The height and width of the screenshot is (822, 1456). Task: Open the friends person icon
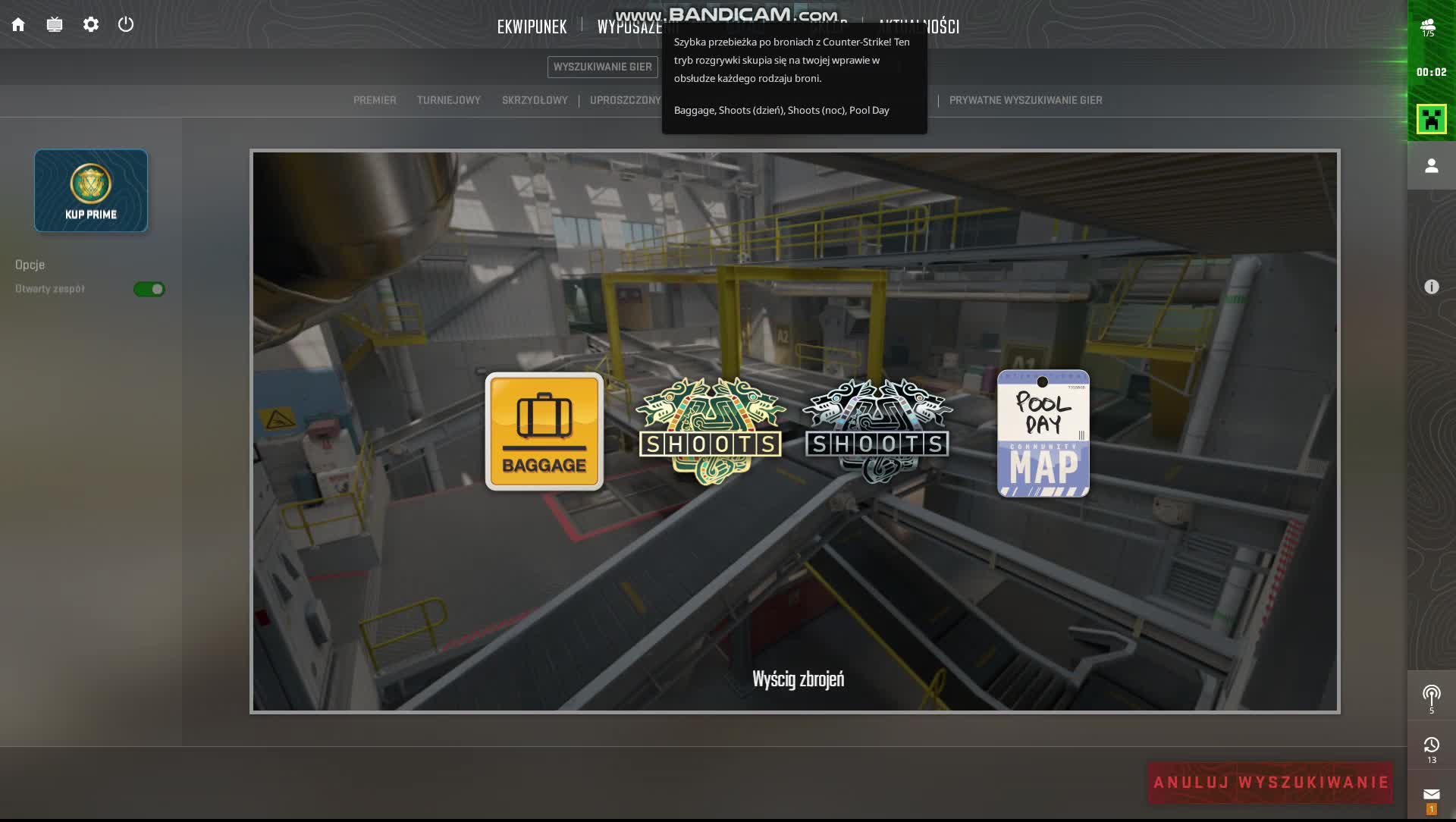1432,165
